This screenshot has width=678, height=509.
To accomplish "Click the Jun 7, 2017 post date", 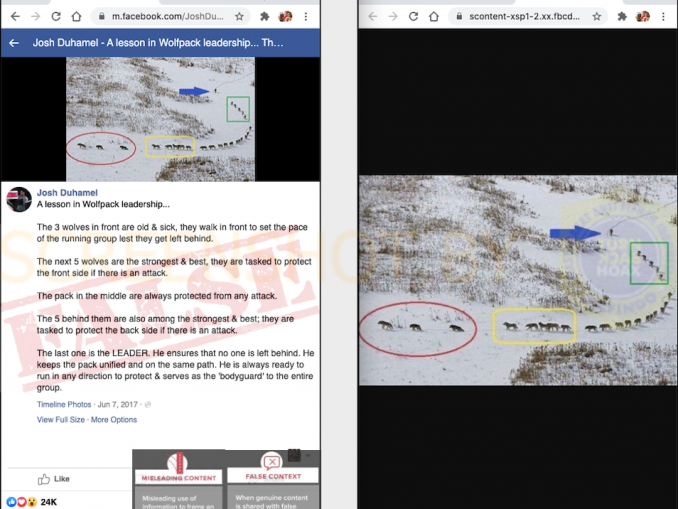I will [x=118, y=404].
